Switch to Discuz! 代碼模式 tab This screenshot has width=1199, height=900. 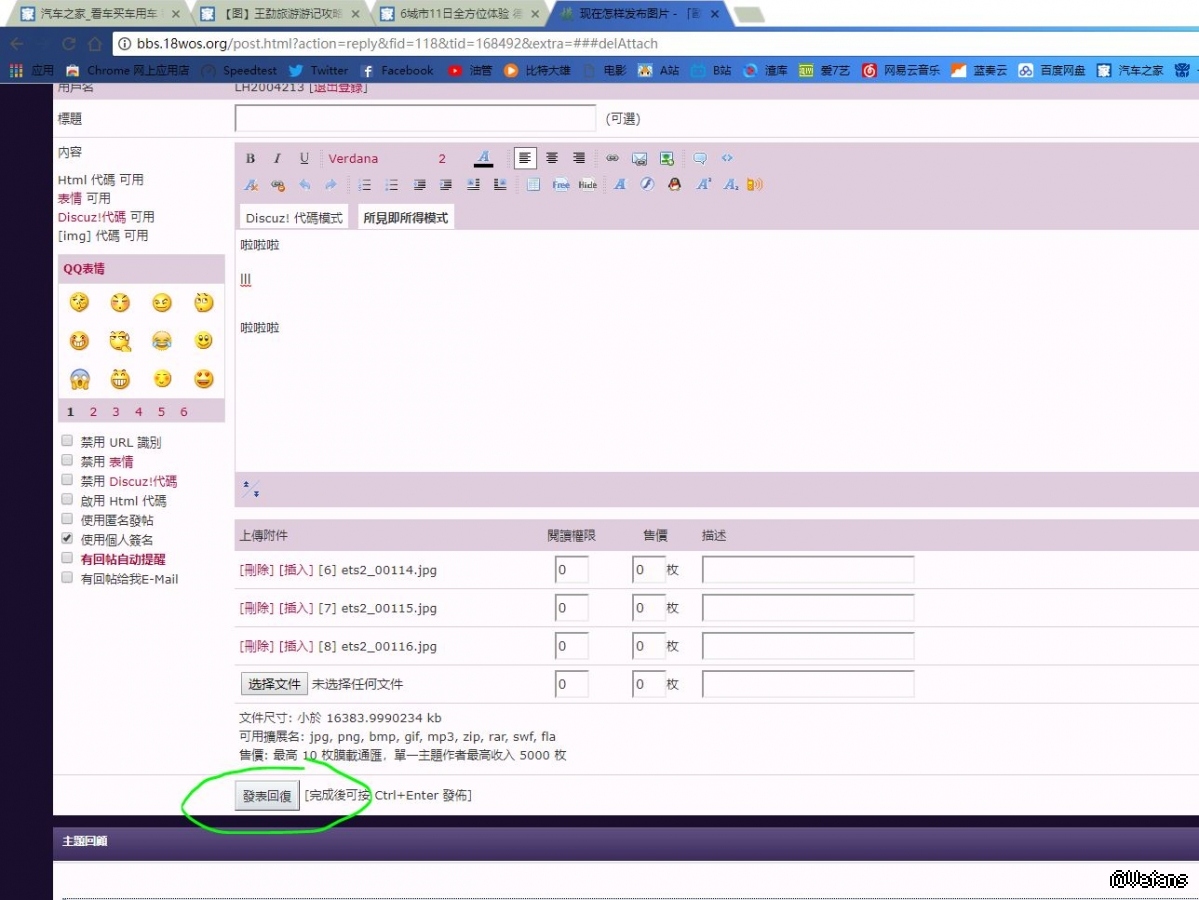294,218
